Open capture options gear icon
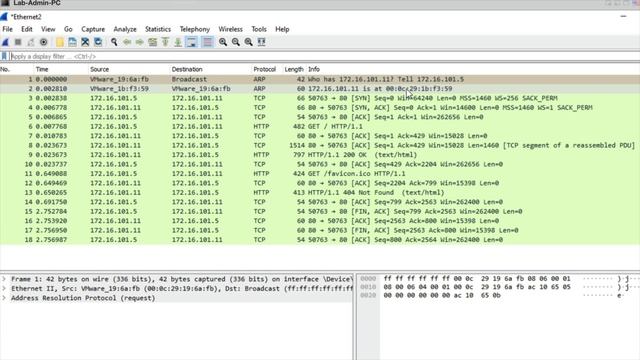Image resolution: width=640 pixels, height=360 pixels. (43, 42)
